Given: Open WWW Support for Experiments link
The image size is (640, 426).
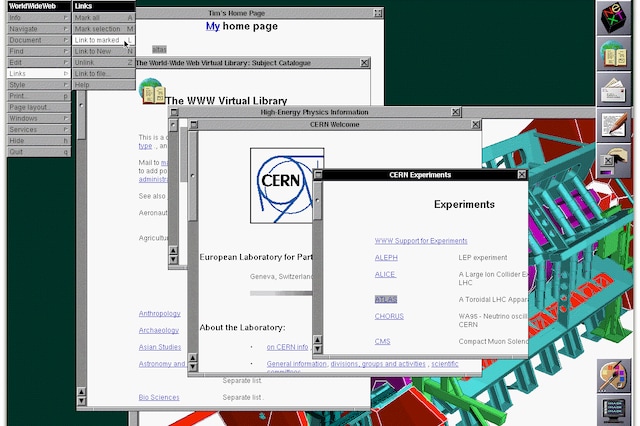Looking at the screenshot, I should 421,241.
